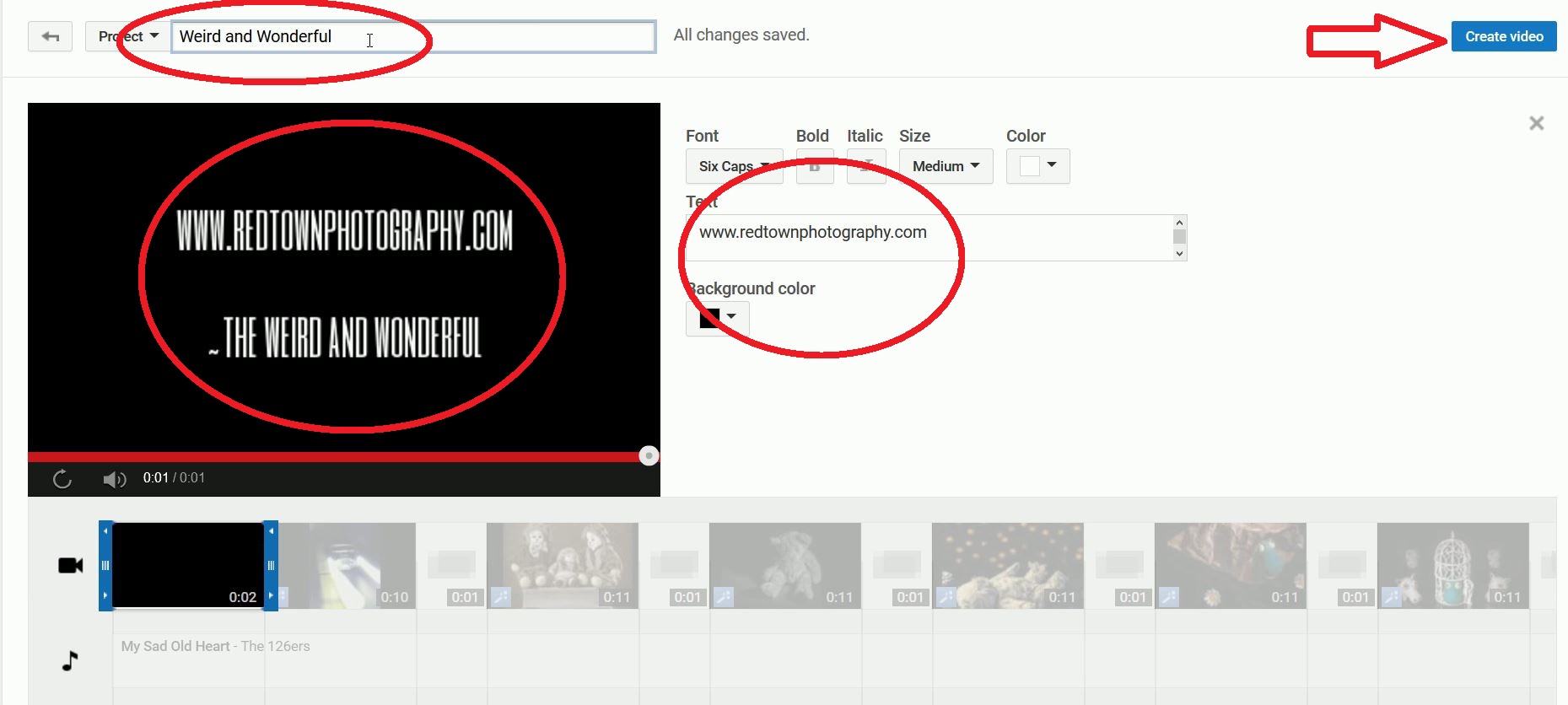Click the replay icon under the preview
This screenshot has width=1568, height=705.
tap(62, 479)
